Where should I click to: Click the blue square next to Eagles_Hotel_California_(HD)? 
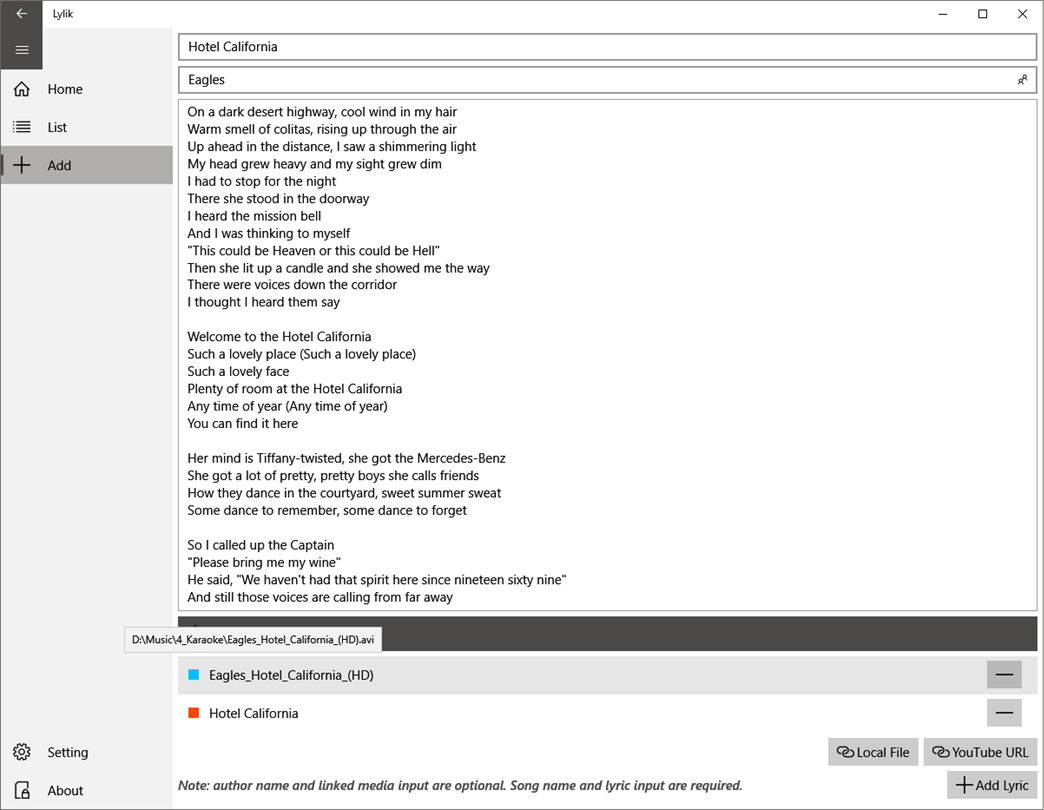pyautogui.click(x=194, y=675)
